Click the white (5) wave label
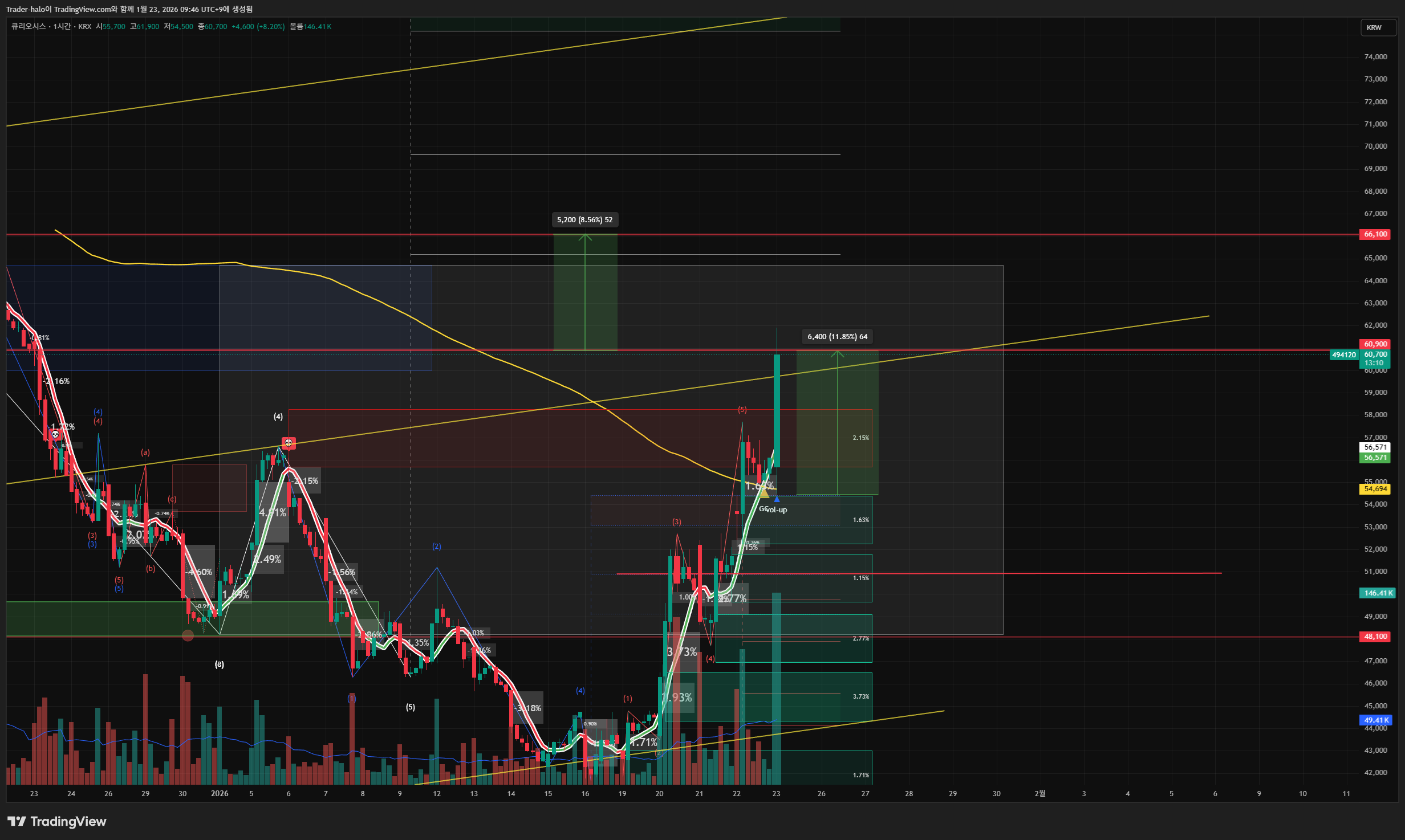The width and height of the screenshot is (1405, 840). click(411, 707)
